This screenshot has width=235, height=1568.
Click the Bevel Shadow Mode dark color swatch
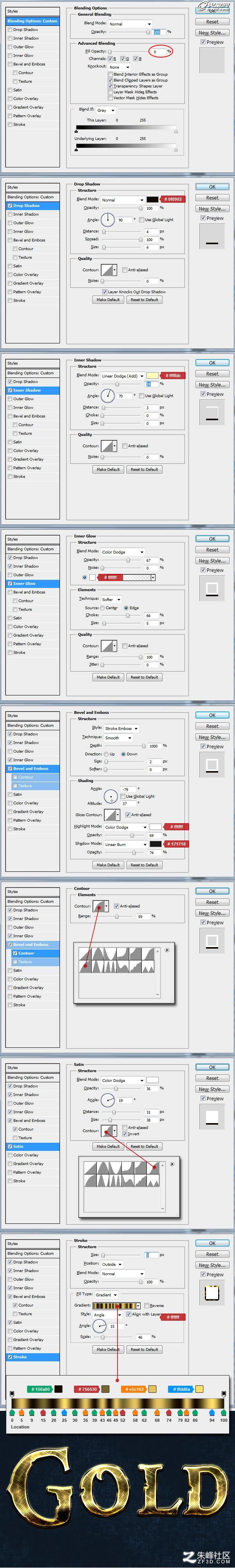coord(156,844)
